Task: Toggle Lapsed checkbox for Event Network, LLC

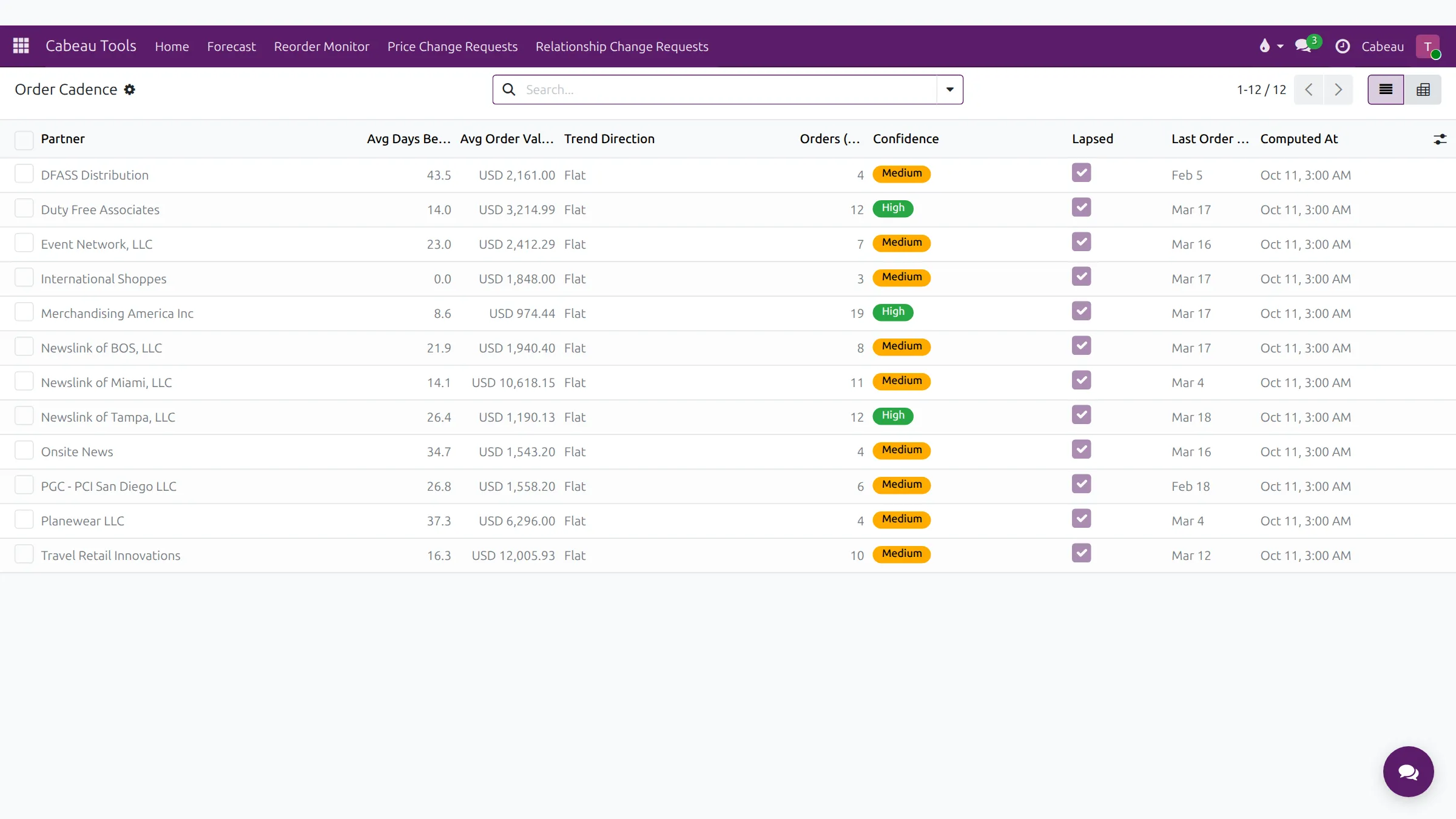Action: (1082, 242)
